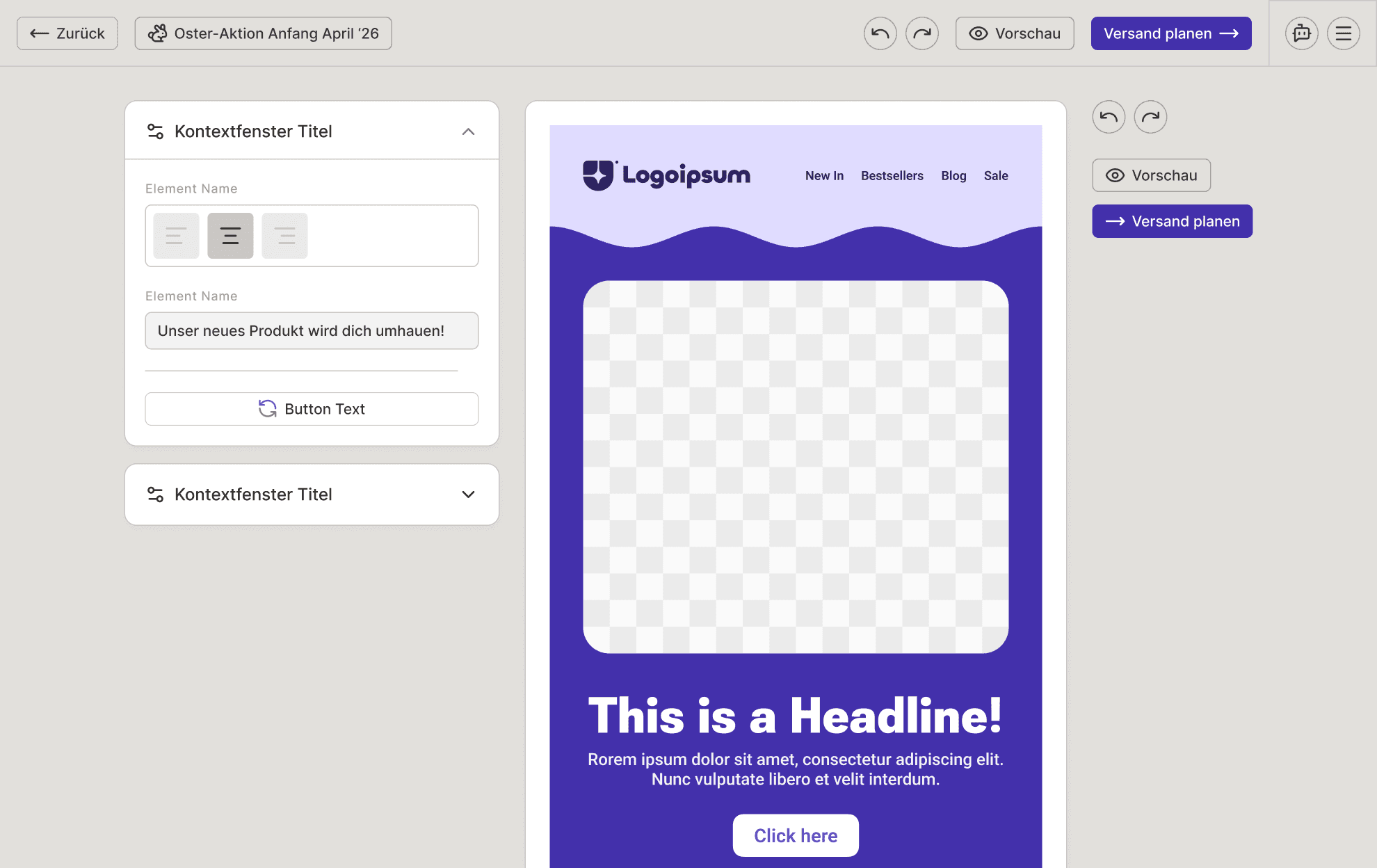Expand the second Kontextfenster Titel panel
The image size is (1377, 868).
coord(468,495)
